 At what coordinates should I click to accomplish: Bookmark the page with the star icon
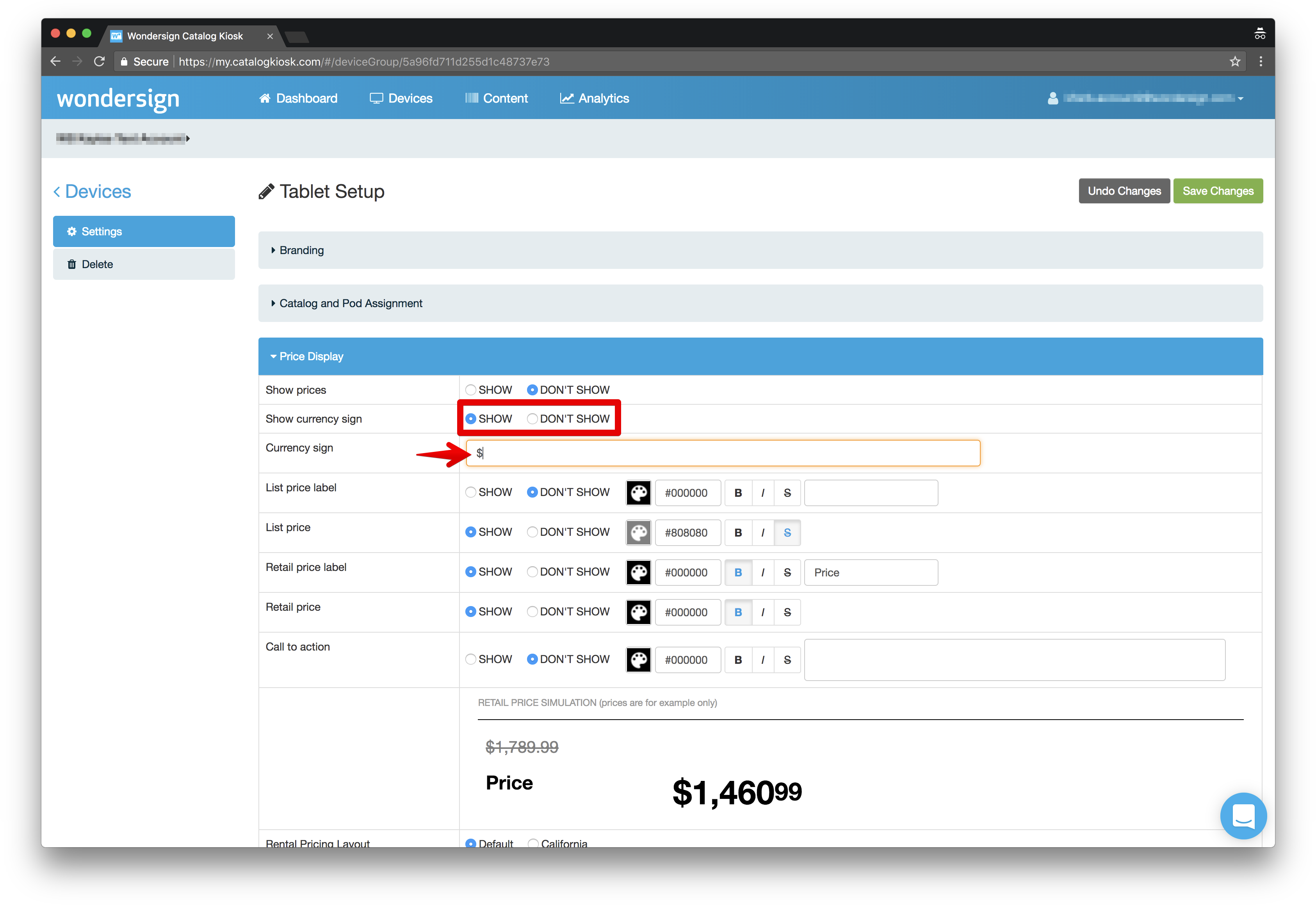(x=1235, y=61)
